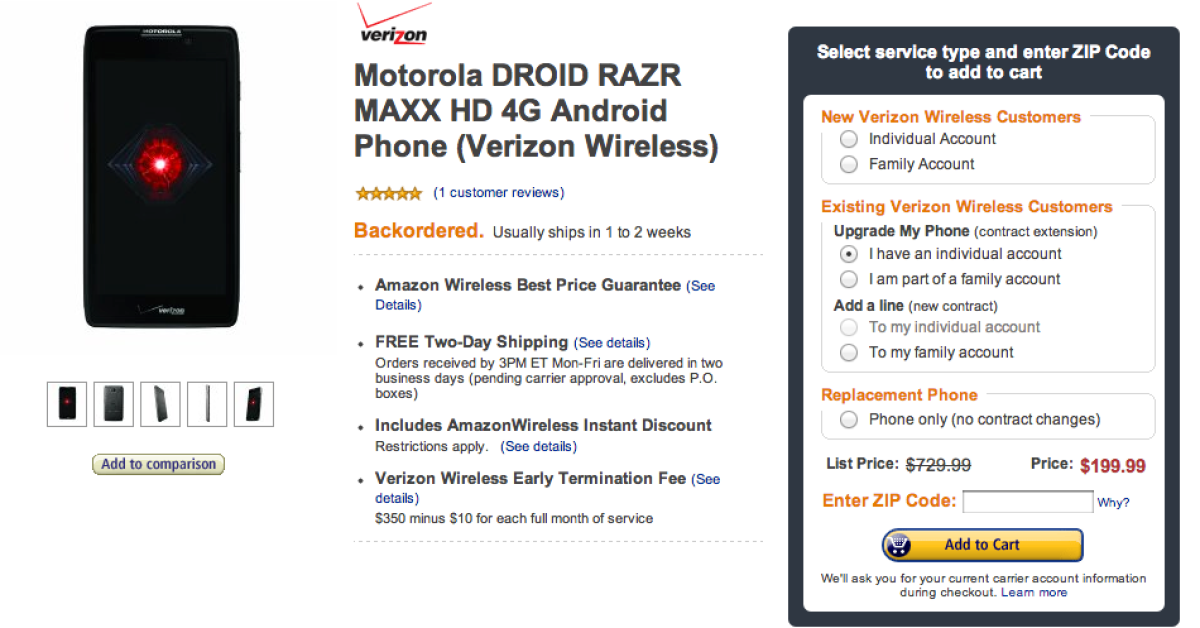This screenshot has height=628, width=1200.
Task: Choose 'I am part of a family account'
Action: coord(849,279)
